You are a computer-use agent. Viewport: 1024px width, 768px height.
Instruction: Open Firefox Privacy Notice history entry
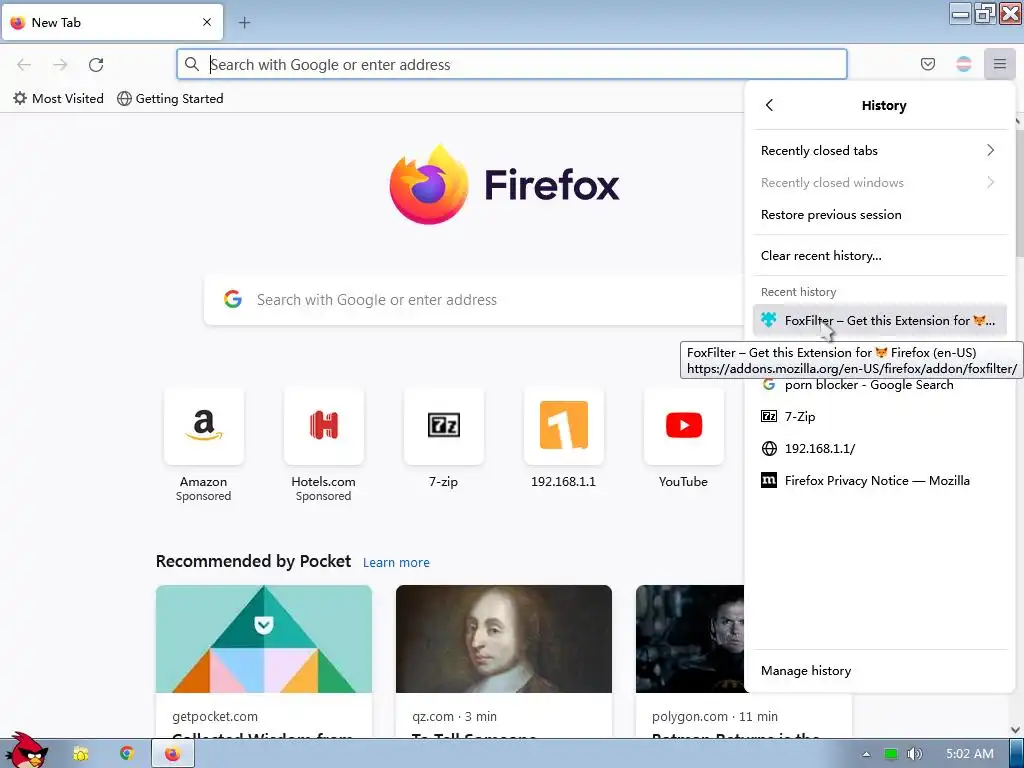click(x=880, y=481)
